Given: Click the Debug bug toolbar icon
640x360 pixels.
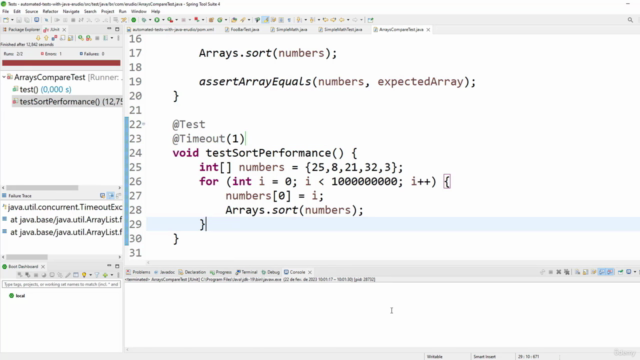Looking at the screenshot, I should pos(144,20).
